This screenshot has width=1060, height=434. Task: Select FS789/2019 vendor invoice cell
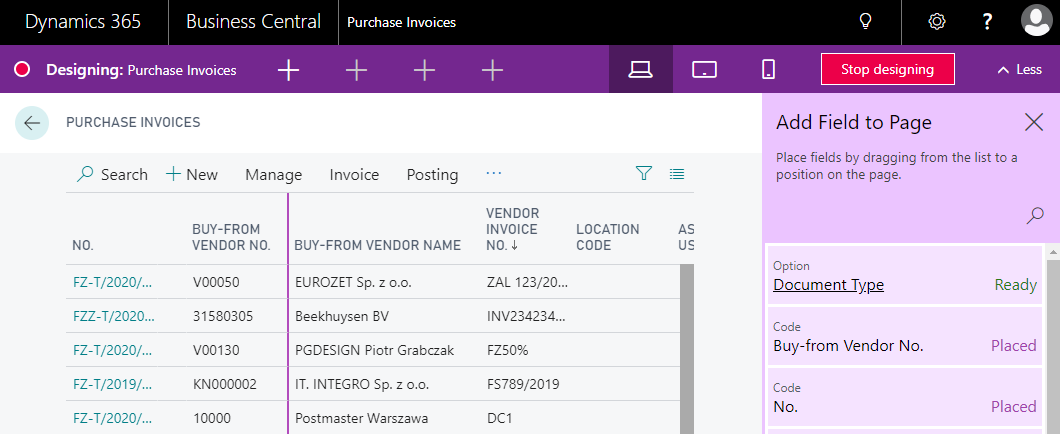click(x=523, y=384)
